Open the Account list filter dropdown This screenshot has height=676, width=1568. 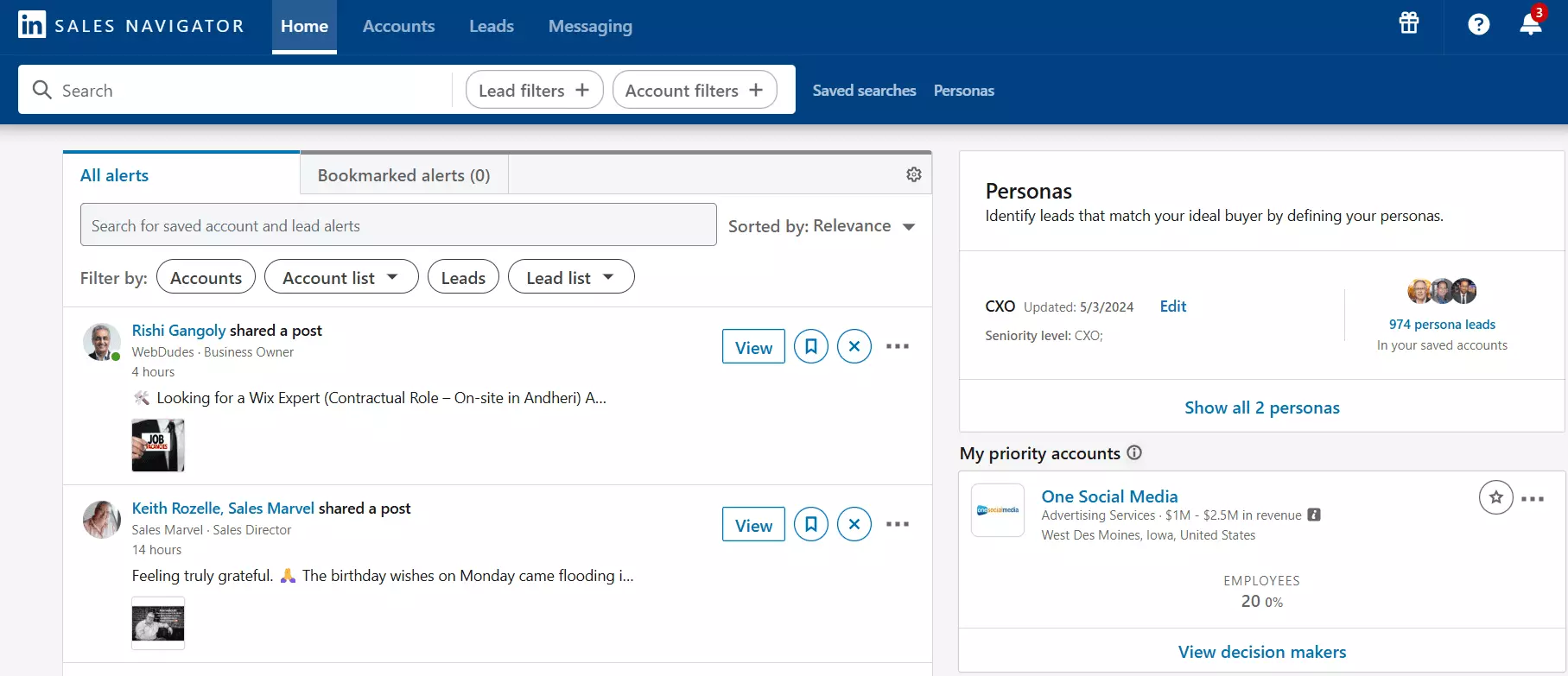[x=341, y=277]
